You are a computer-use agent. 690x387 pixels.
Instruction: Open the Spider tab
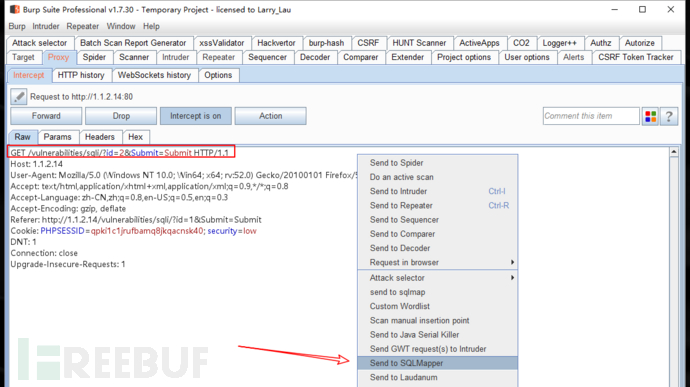(x=94, y=57)
